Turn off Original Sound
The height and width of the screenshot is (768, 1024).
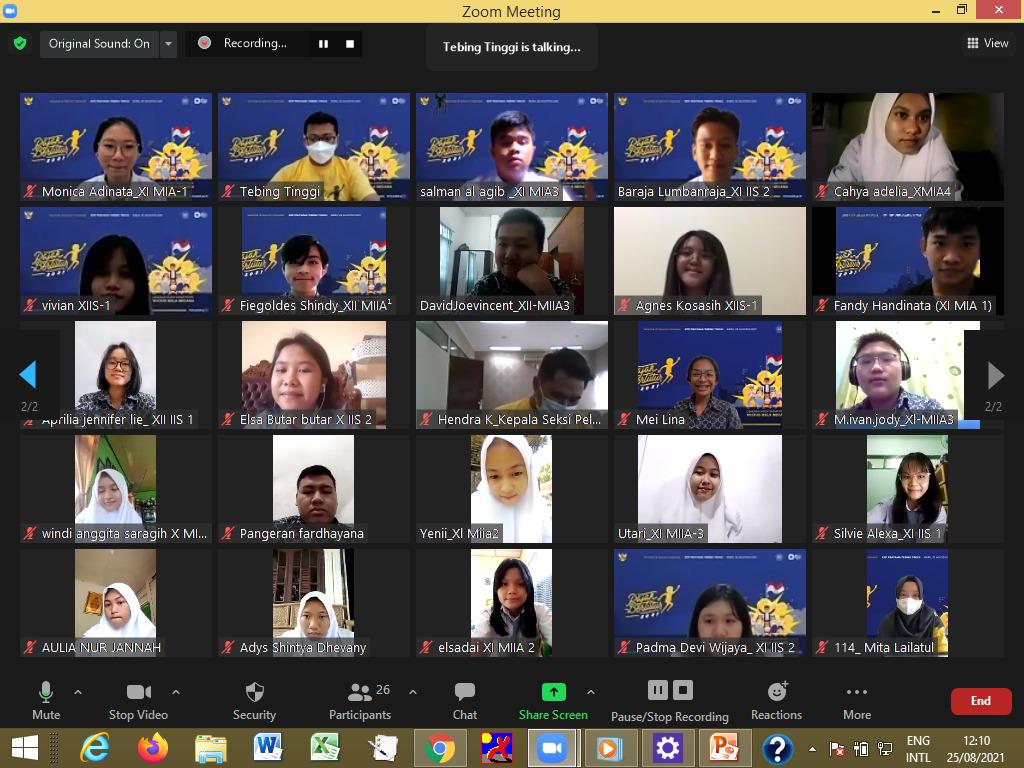(x=98, y=44)
